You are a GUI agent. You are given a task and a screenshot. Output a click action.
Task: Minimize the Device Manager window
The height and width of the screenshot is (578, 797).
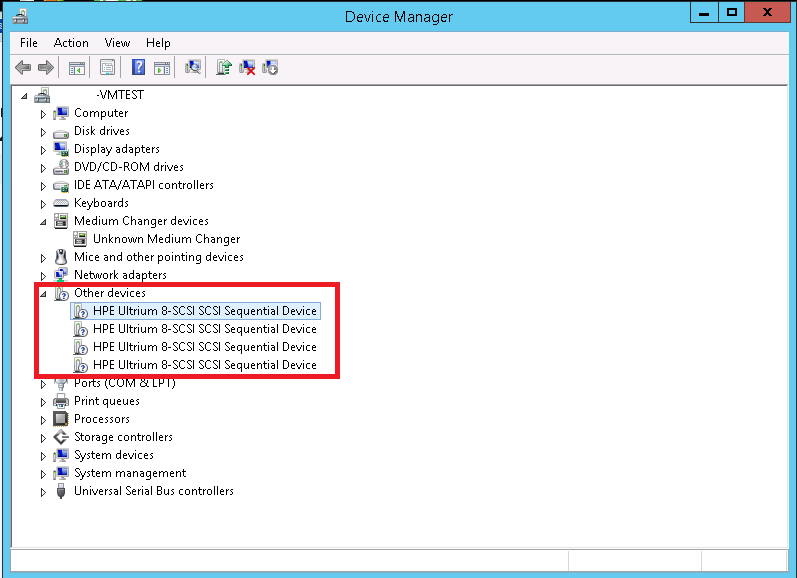(x=704, y=13)
